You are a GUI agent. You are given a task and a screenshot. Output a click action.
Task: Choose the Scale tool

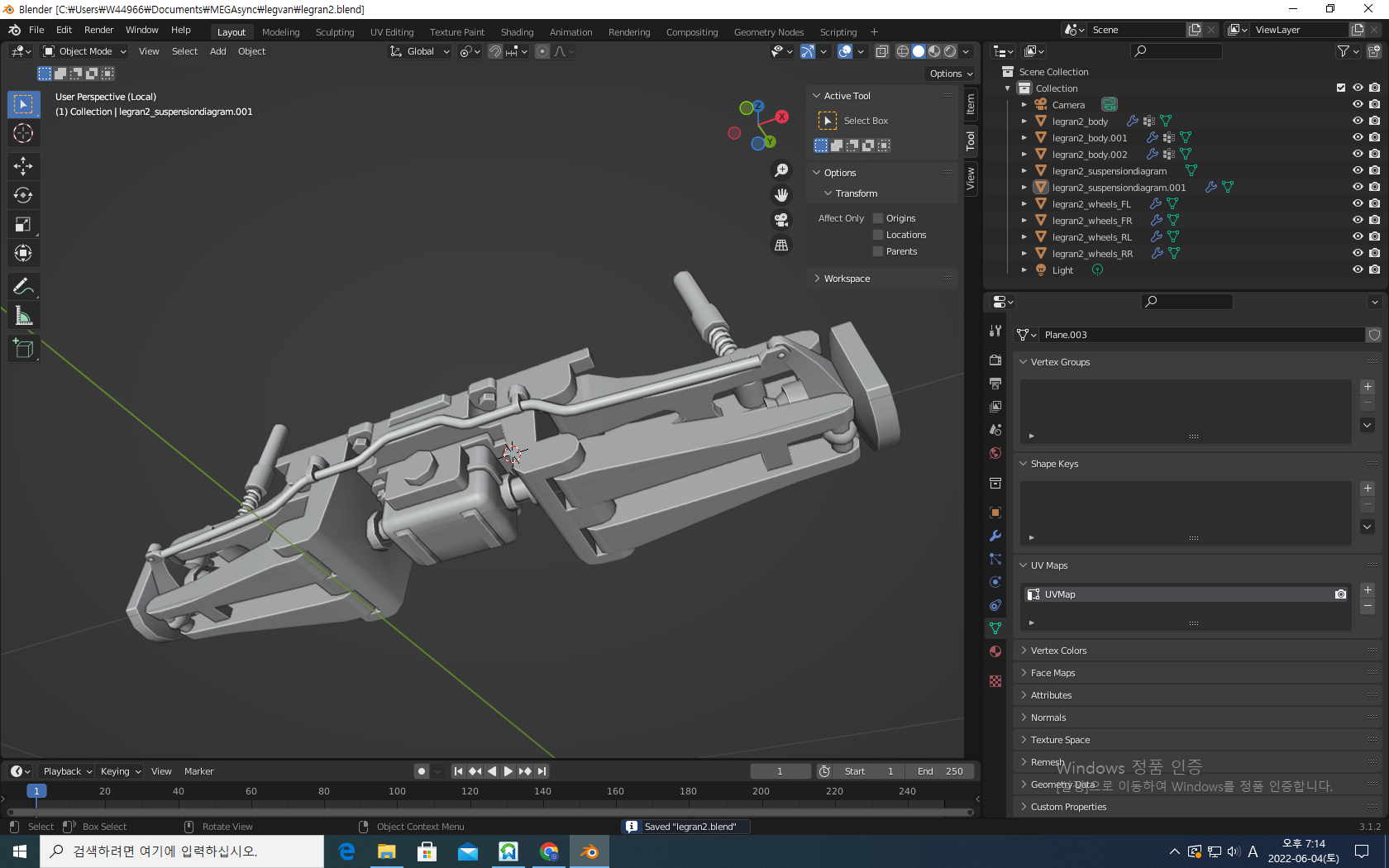click(x=23, y=224)
